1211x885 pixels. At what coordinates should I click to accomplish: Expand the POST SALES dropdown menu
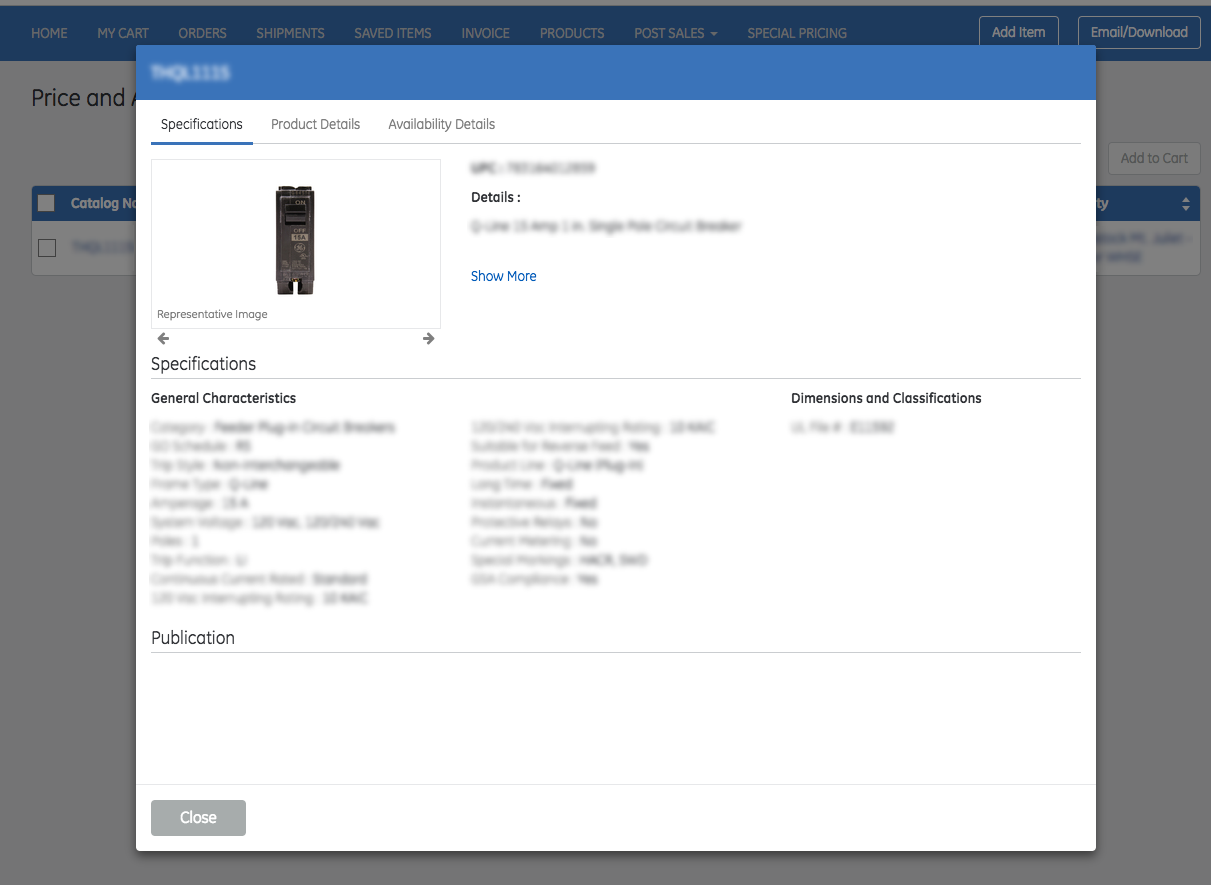tap(676, 33)
